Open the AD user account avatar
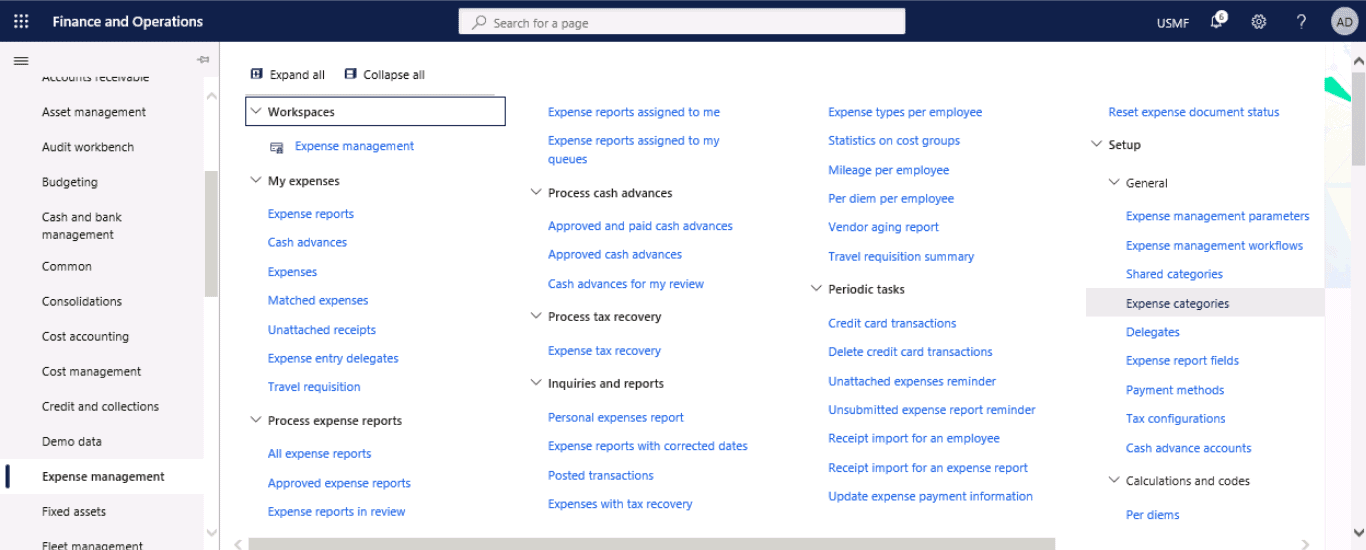This screenshot has width=1366, height=550. 1344,21
